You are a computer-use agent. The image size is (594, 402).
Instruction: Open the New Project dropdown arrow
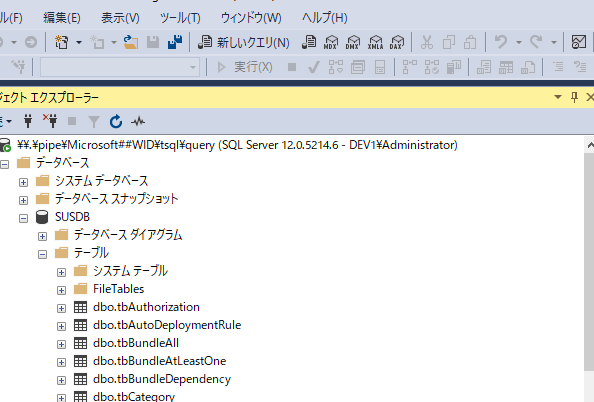click(x=79, y=42)
